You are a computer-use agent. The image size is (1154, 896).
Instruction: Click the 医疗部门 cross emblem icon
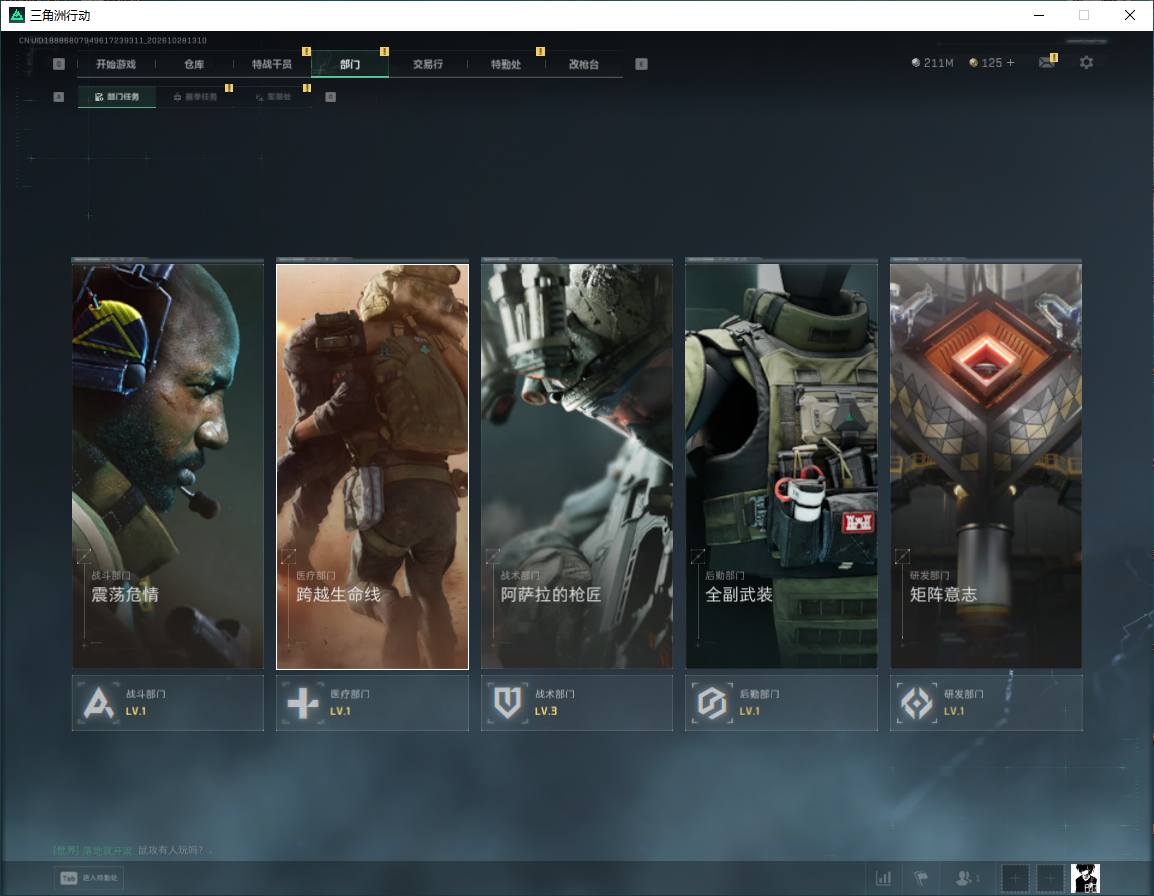[303, 703]
